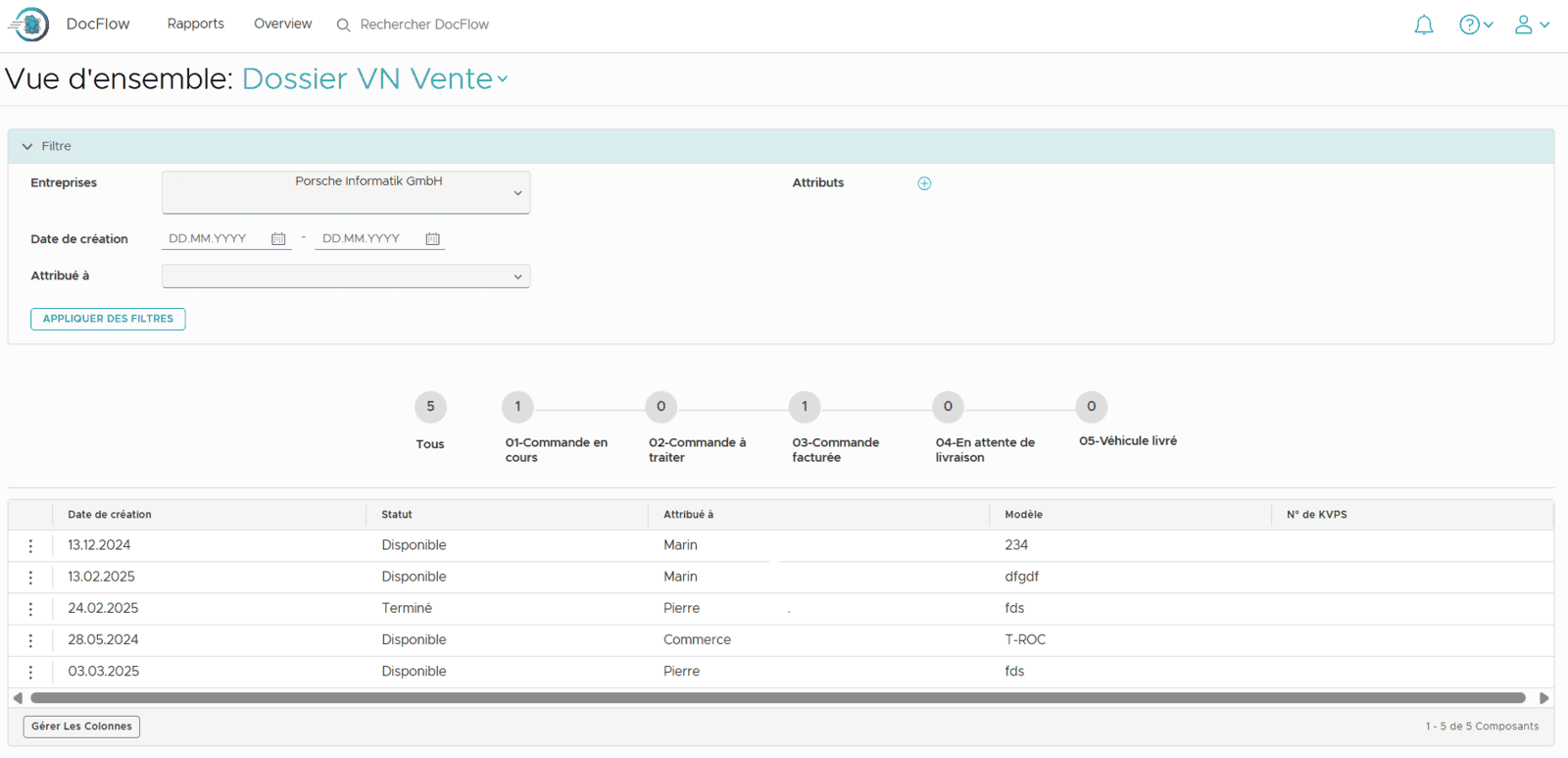
Task: Open the start date calendar picker
Action: (278, 239)
